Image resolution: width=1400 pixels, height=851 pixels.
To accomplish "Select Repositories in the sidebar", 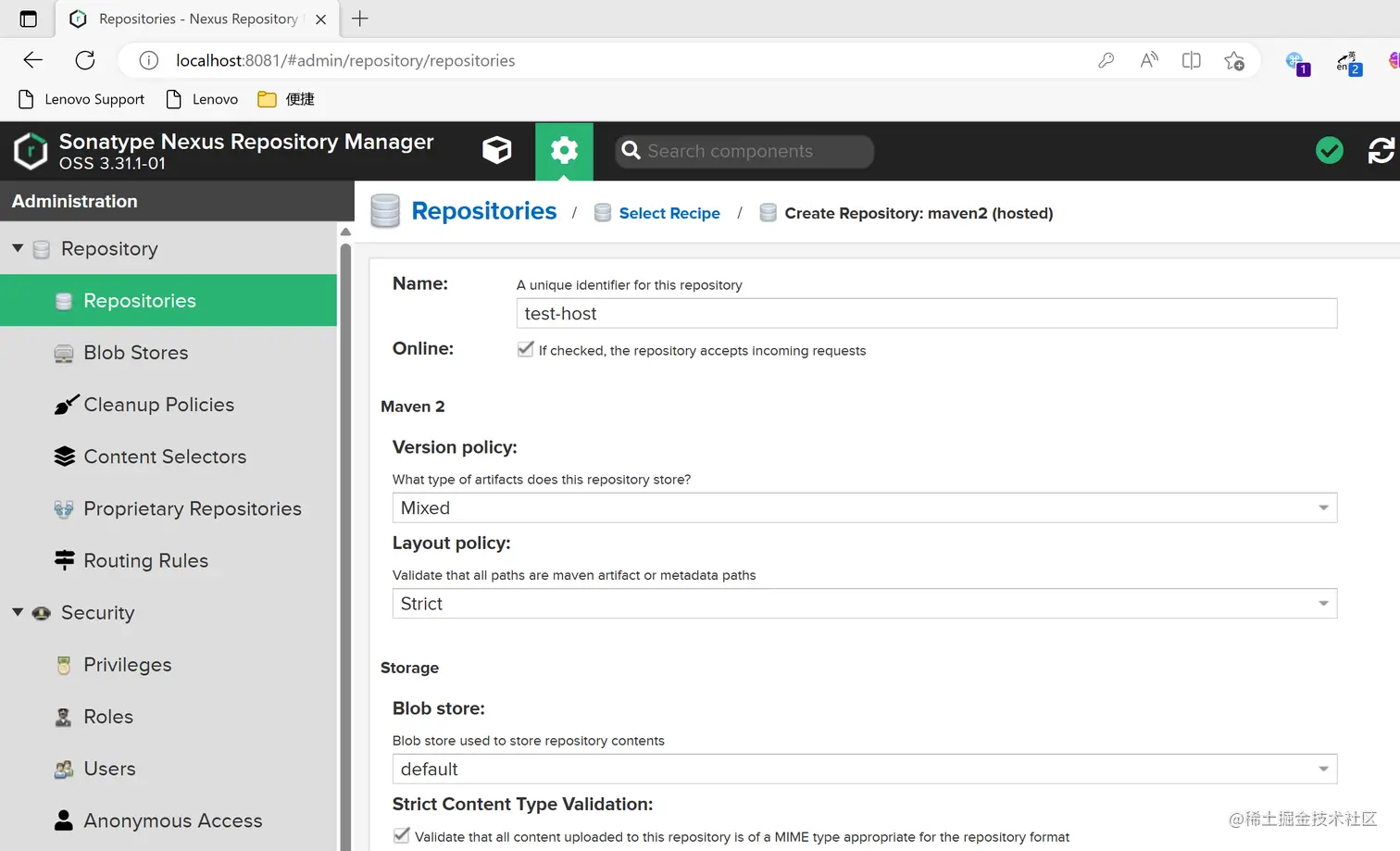I will 169,300.
